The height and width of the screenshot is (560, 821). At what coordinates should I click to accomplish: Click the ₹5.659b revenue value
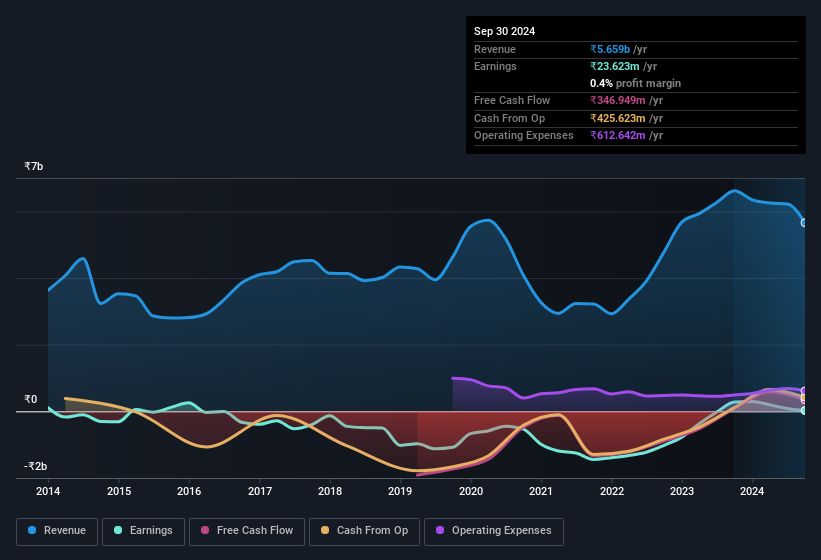coord(610,49)
